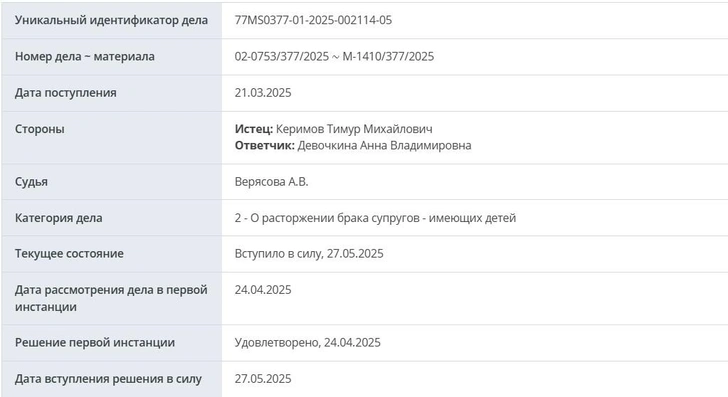Viewport: 728px width, 397px height.
Task: Click the Стороны row label
Action: tap(39, 129)
